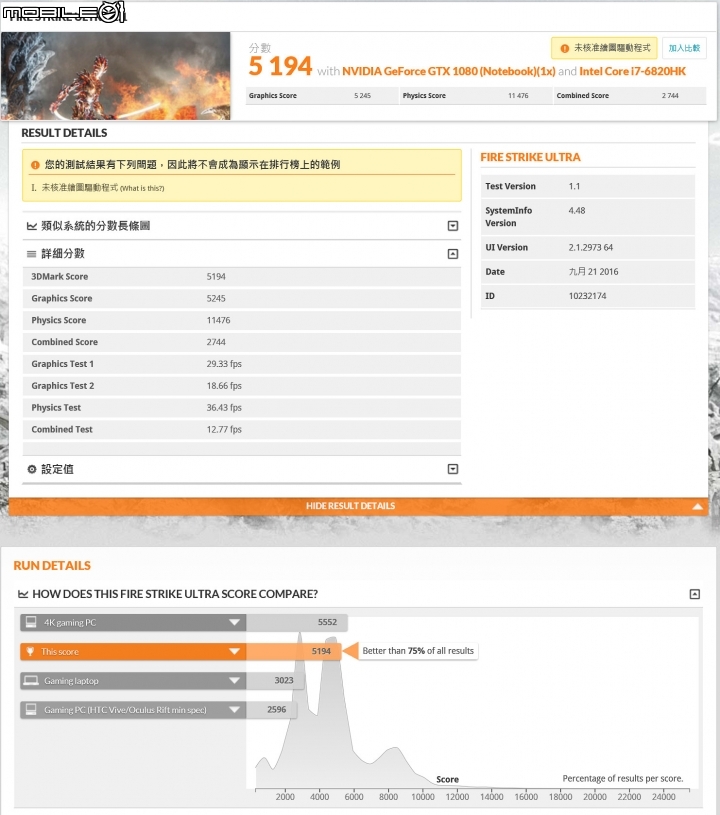
Task: Collapse the detailed scores section
Action: pos(453,254)
